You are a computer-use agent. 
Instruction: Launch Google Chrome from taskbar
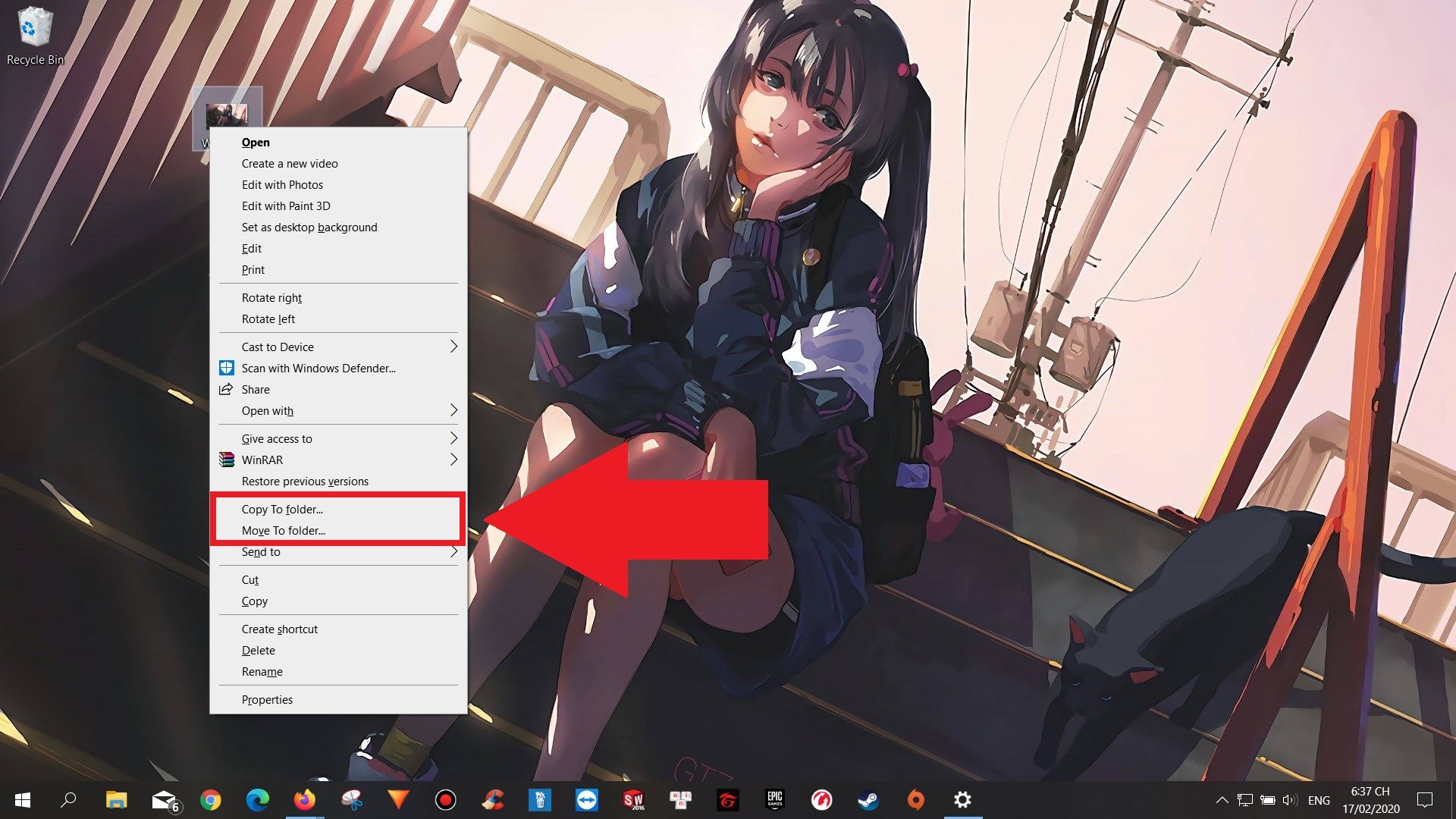tap(211, 799)
